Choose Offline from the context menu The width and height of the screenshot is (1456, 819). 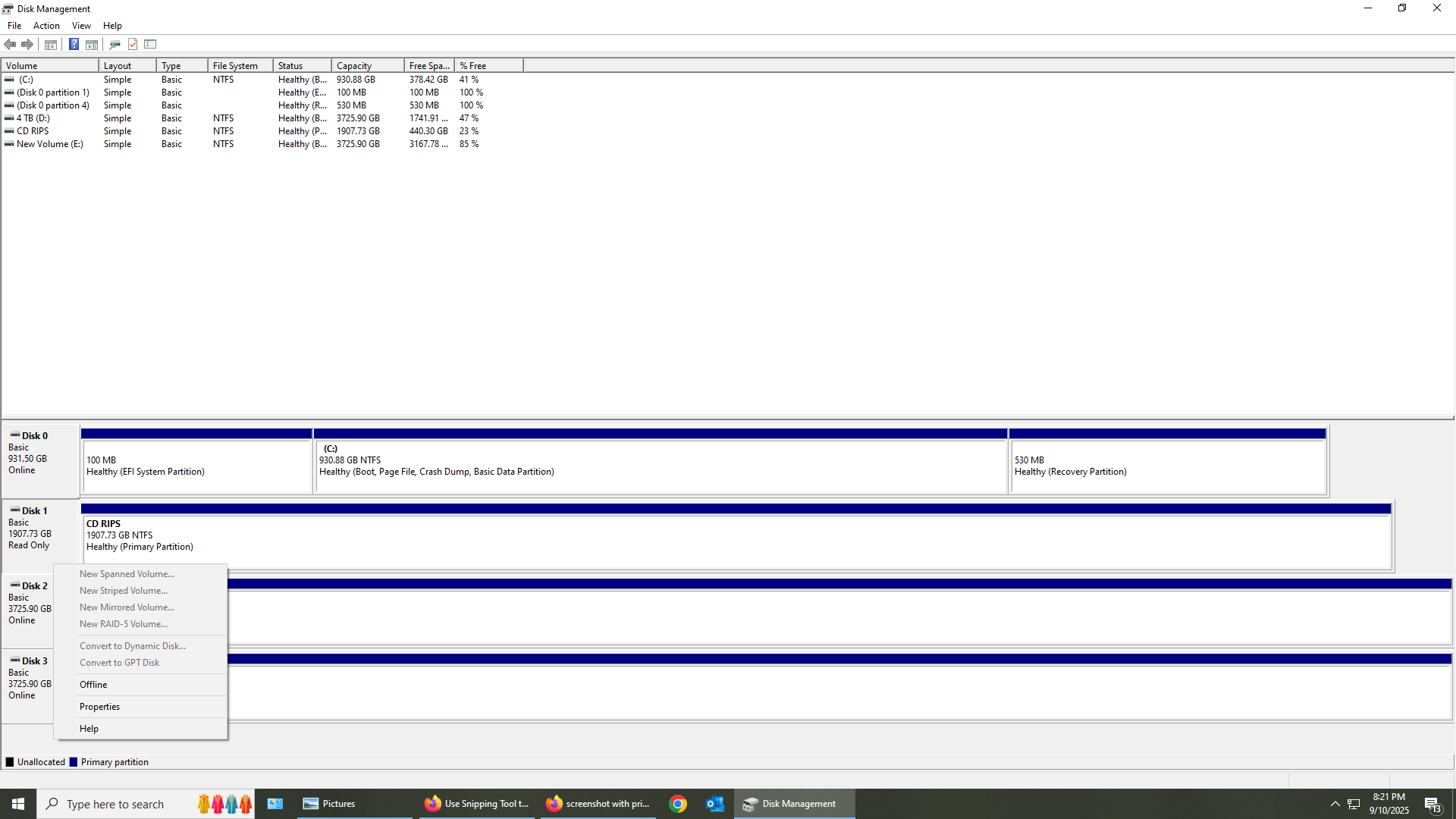pos(93,685)
